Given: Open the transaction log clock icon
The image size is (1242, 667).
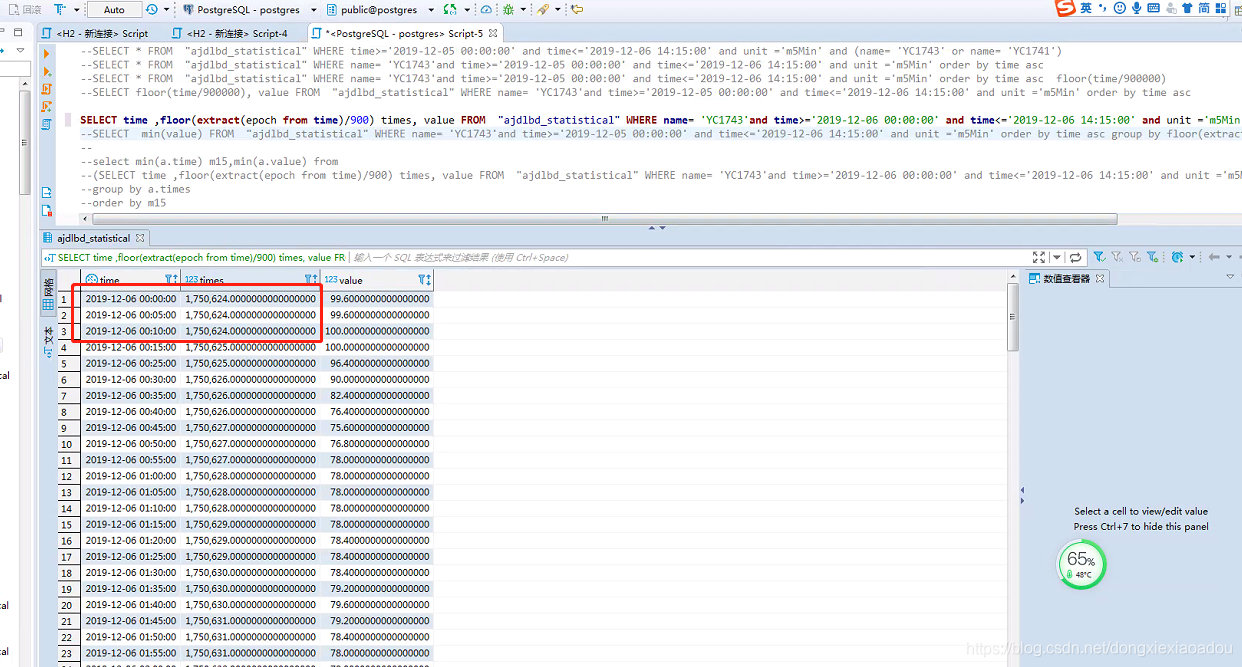Looking at the screenshot, I should pos(151,9).
